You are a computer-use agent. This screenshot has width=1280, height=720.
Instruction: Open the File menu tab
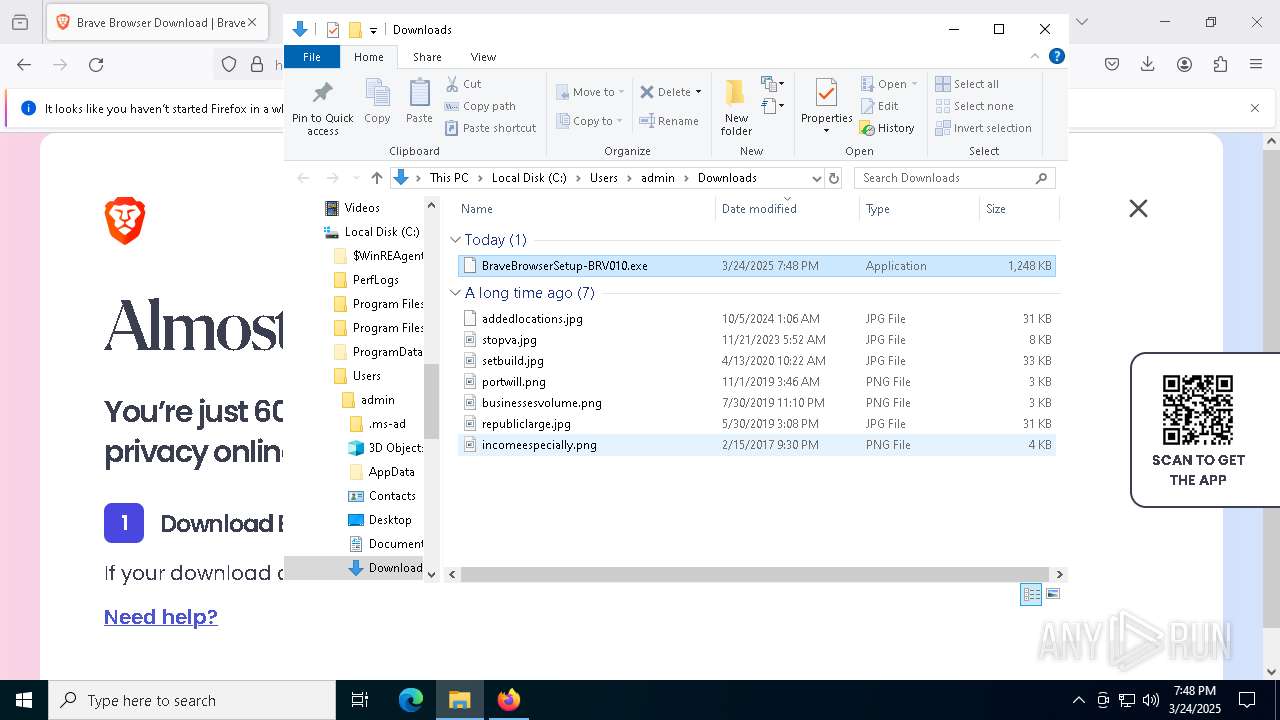click(312, 57)
